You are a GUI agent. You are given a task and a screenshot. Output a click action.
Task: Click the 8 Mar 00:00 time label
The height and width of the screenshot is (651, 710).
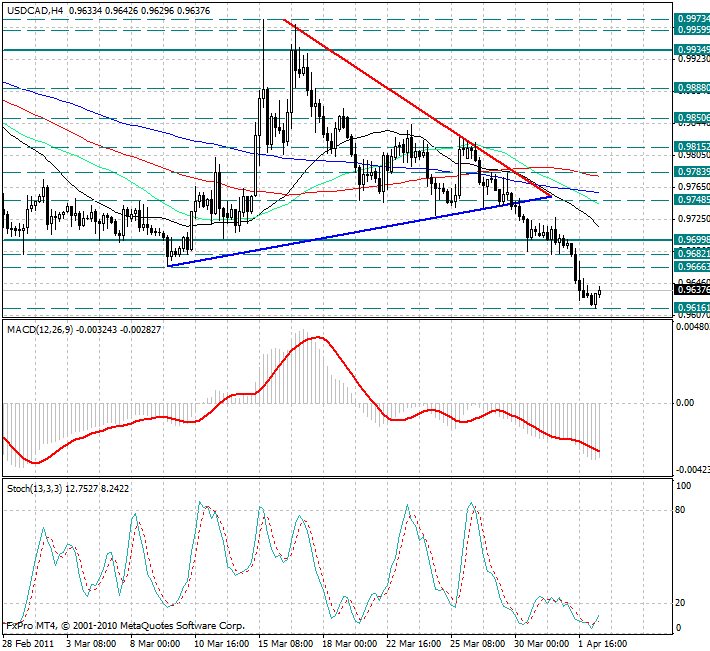pyautogui.click(x=155, y=644)
